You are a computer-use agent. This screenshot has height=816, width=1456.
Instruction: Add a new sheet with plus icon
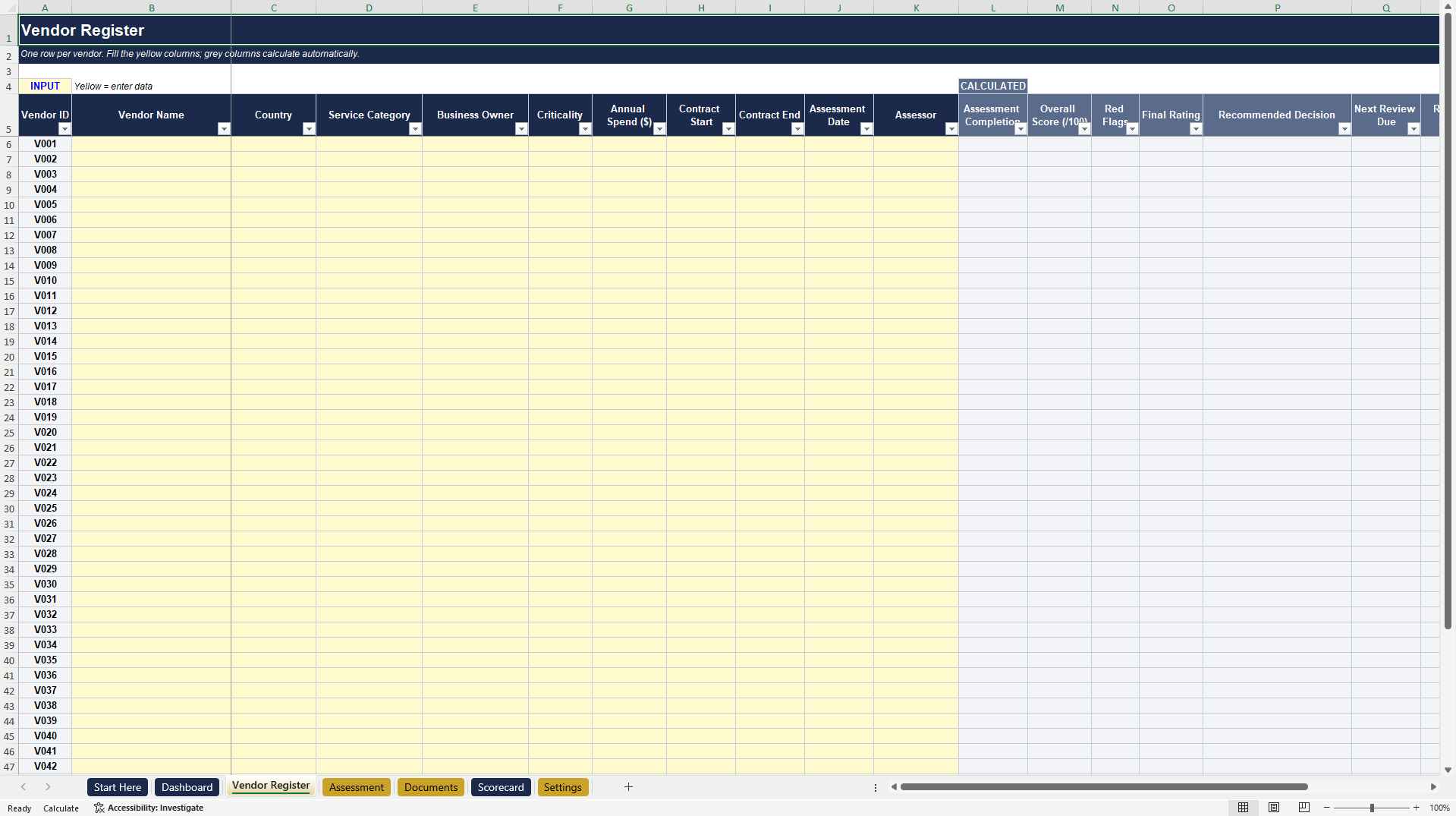click(628, 787)
